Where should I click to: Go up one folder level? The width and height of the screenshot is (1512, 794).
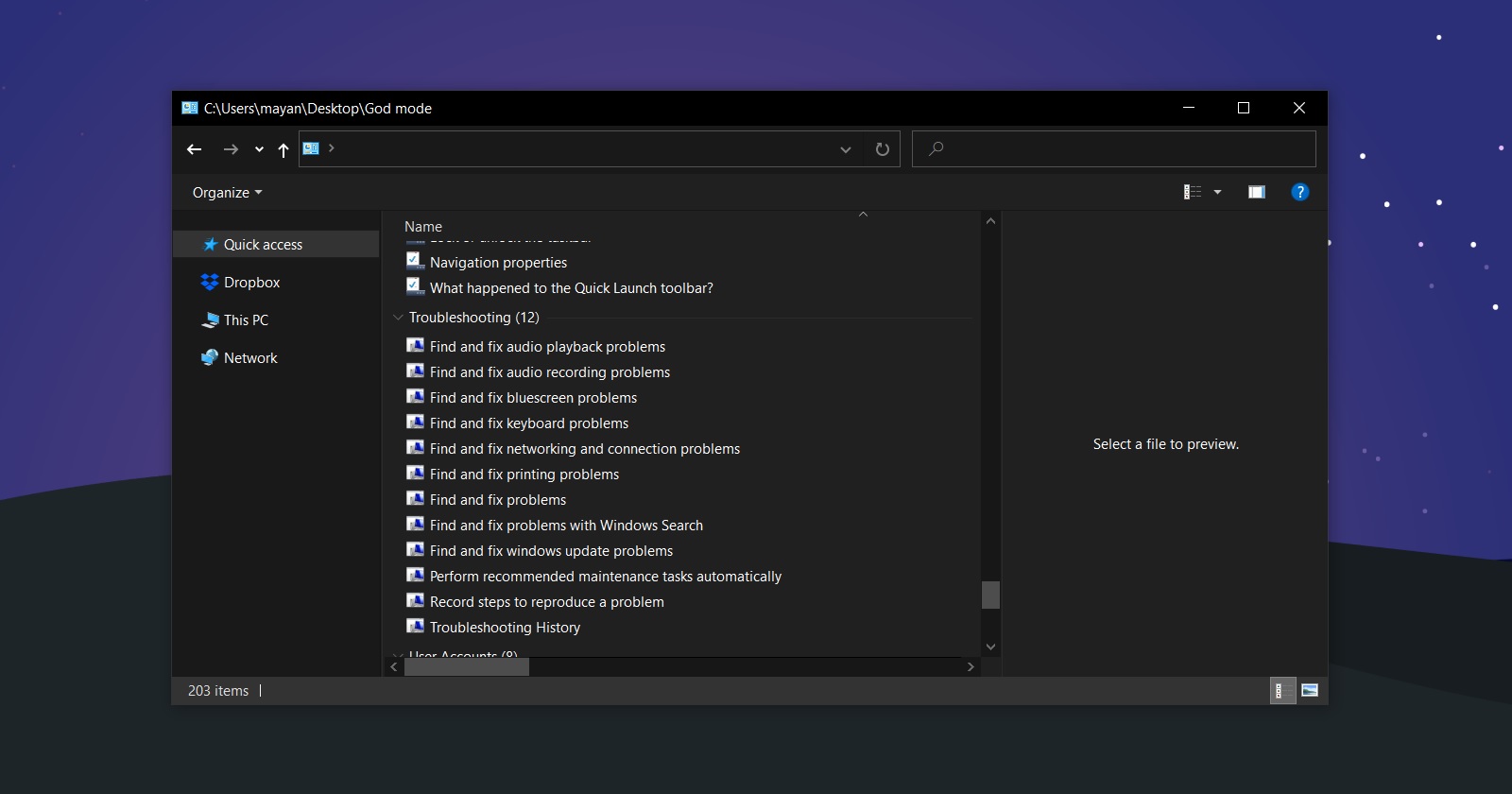(283, 149)
